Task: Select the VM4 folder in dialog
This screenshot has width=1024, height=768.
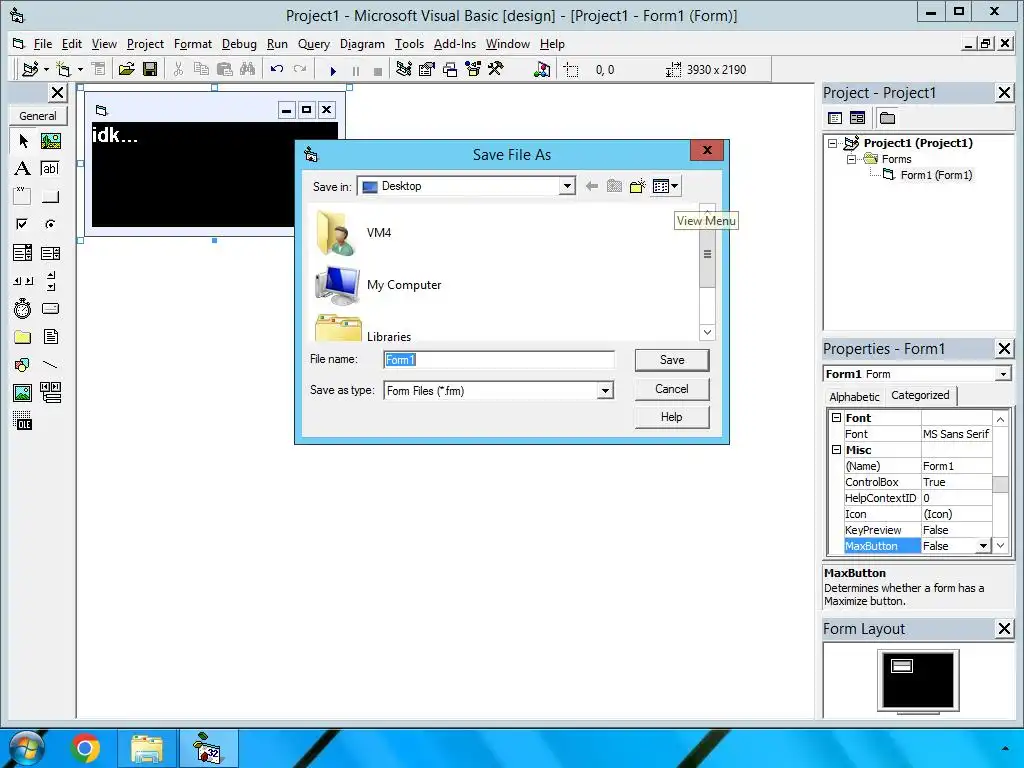Action: pos(354,232)
